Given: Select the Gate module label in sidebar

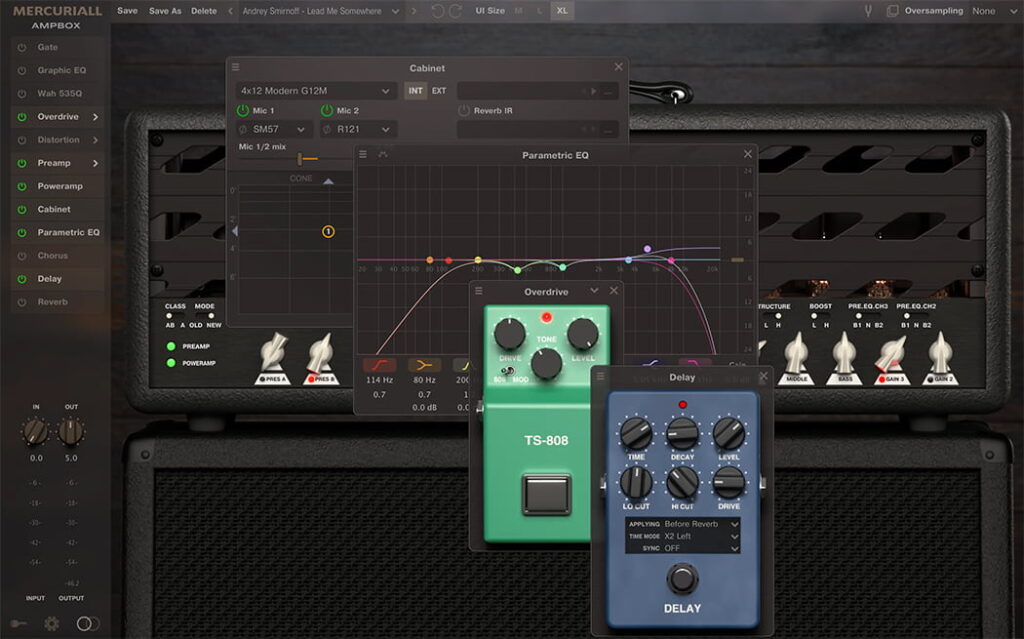Looking at the screenshot, I should (48, 48).
